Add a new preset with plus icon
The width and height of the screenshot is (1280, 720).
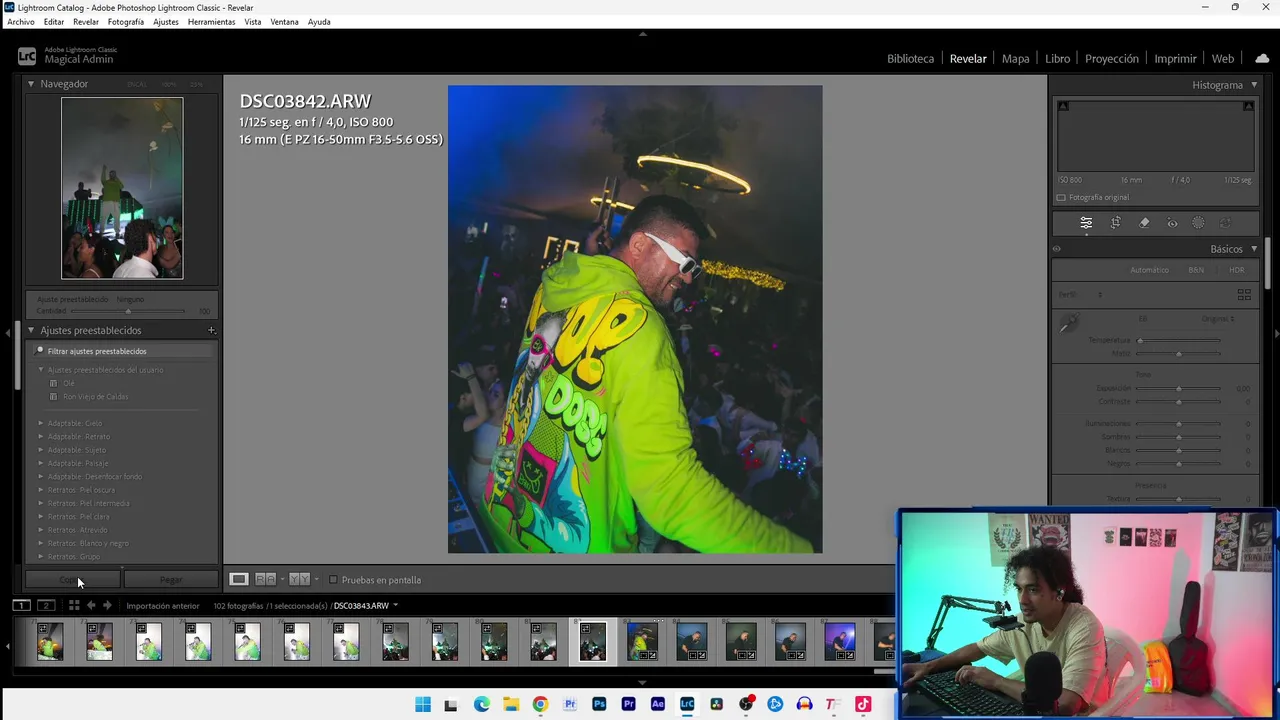(211, 330)
